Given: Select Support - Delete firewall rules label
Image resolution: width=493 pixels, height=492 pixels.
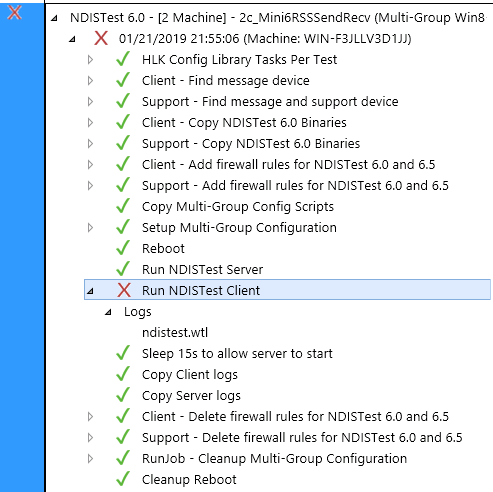Looking at the screenshot, I should 302,437.
